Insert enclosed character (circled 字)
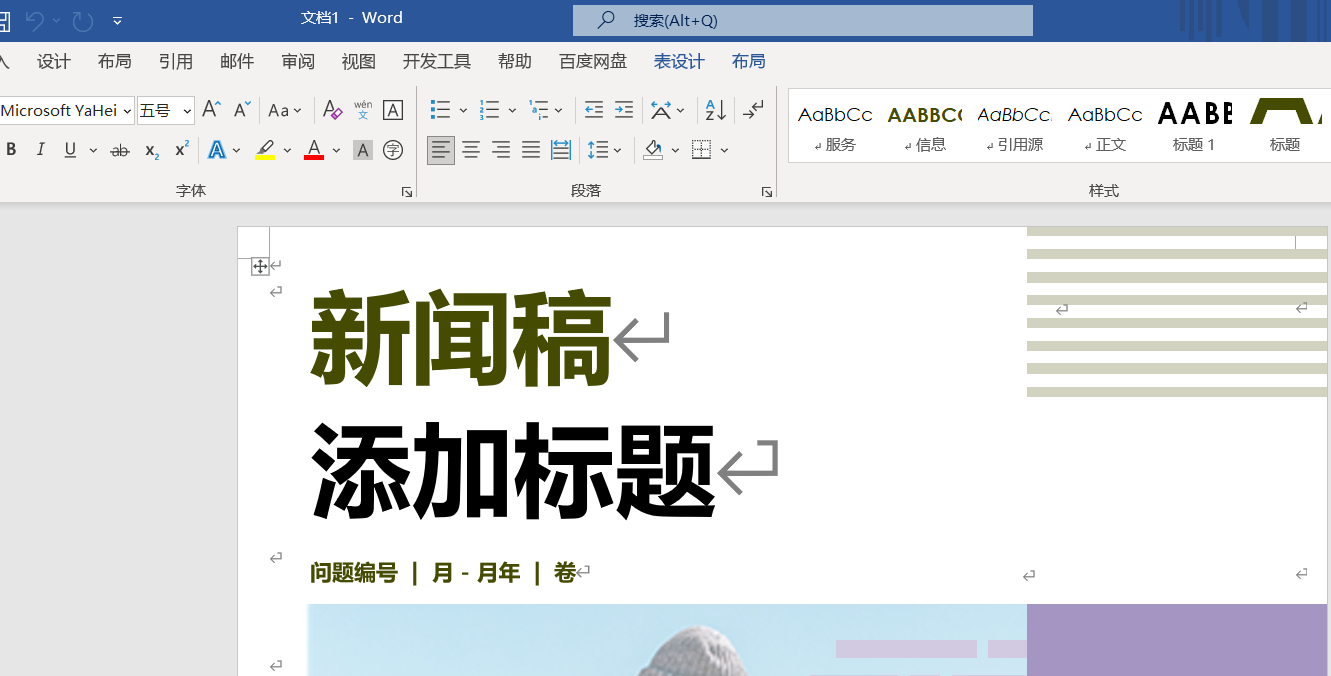The height and width of the screenshot is (676, 1331). pyautogui.click(x=393, y=150)
